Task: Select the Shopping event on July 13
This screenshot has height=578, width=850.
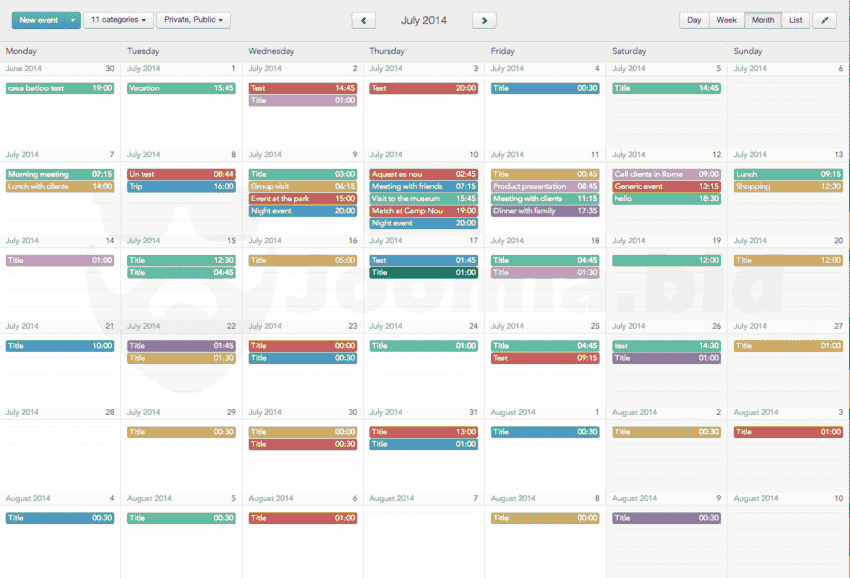Action: click(x=788, y=186)
